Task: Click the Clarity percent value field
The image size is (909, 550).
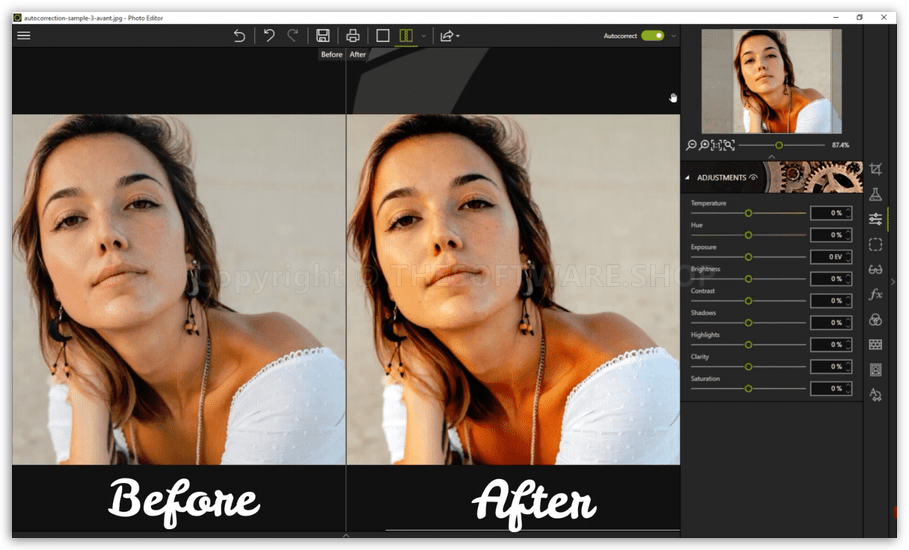Action: pyautogui.click(x=831, y=367)
